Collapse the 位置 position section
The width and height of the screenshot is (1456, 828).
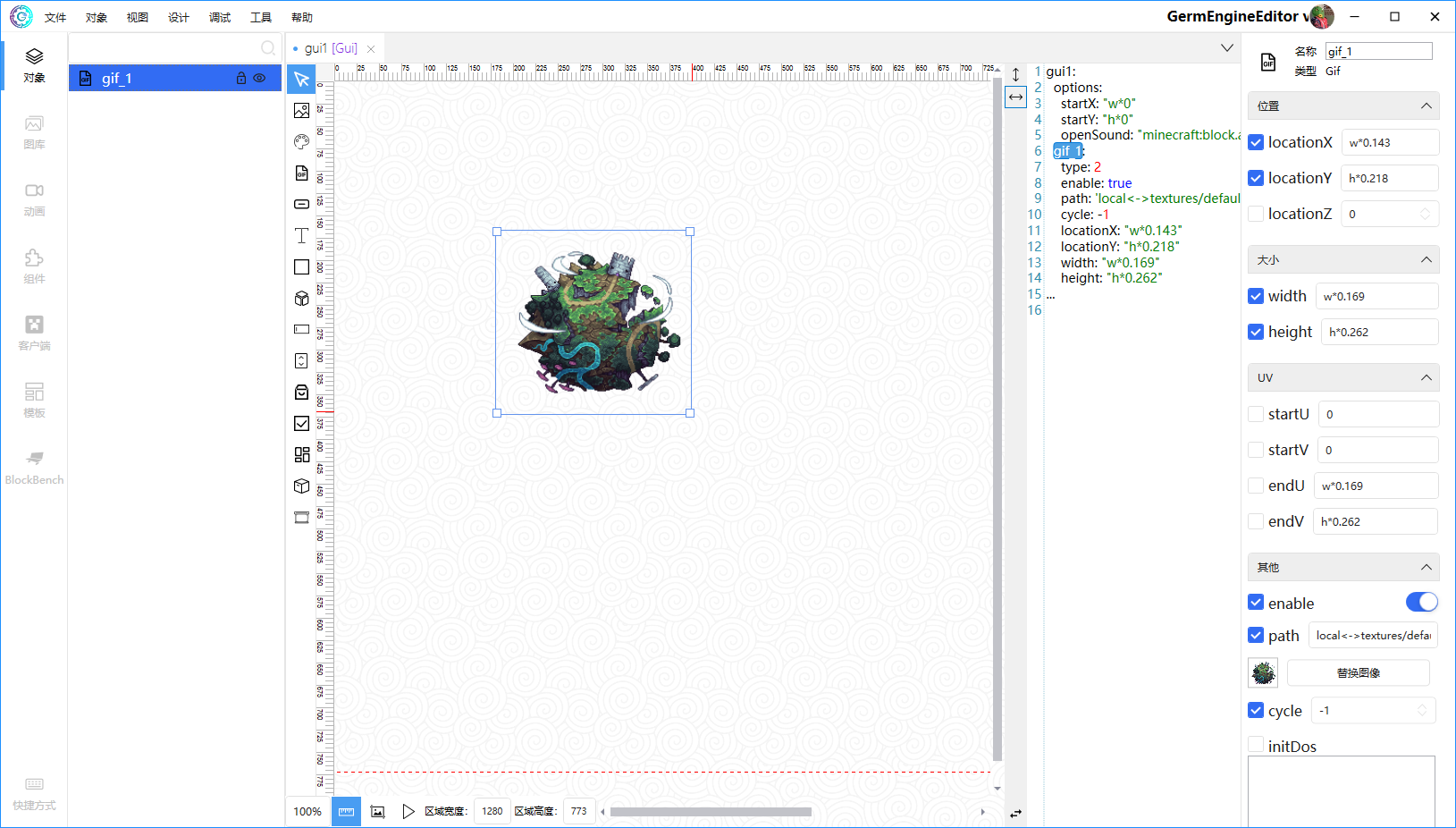pyautogui.click(x=1426, y=106)
